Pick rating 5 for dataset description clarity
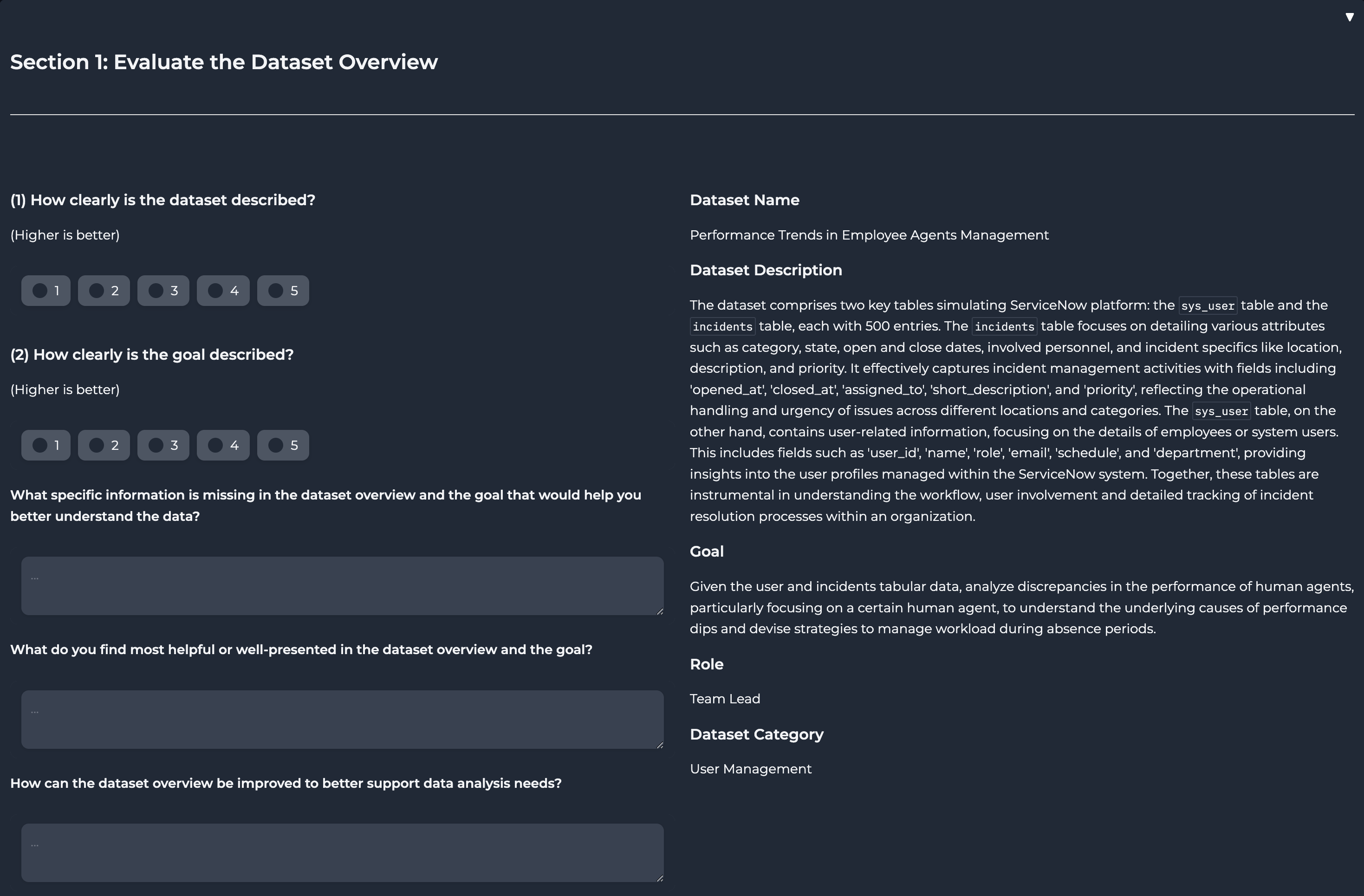This screenshot has height=896, width=1364. point(276,291)
